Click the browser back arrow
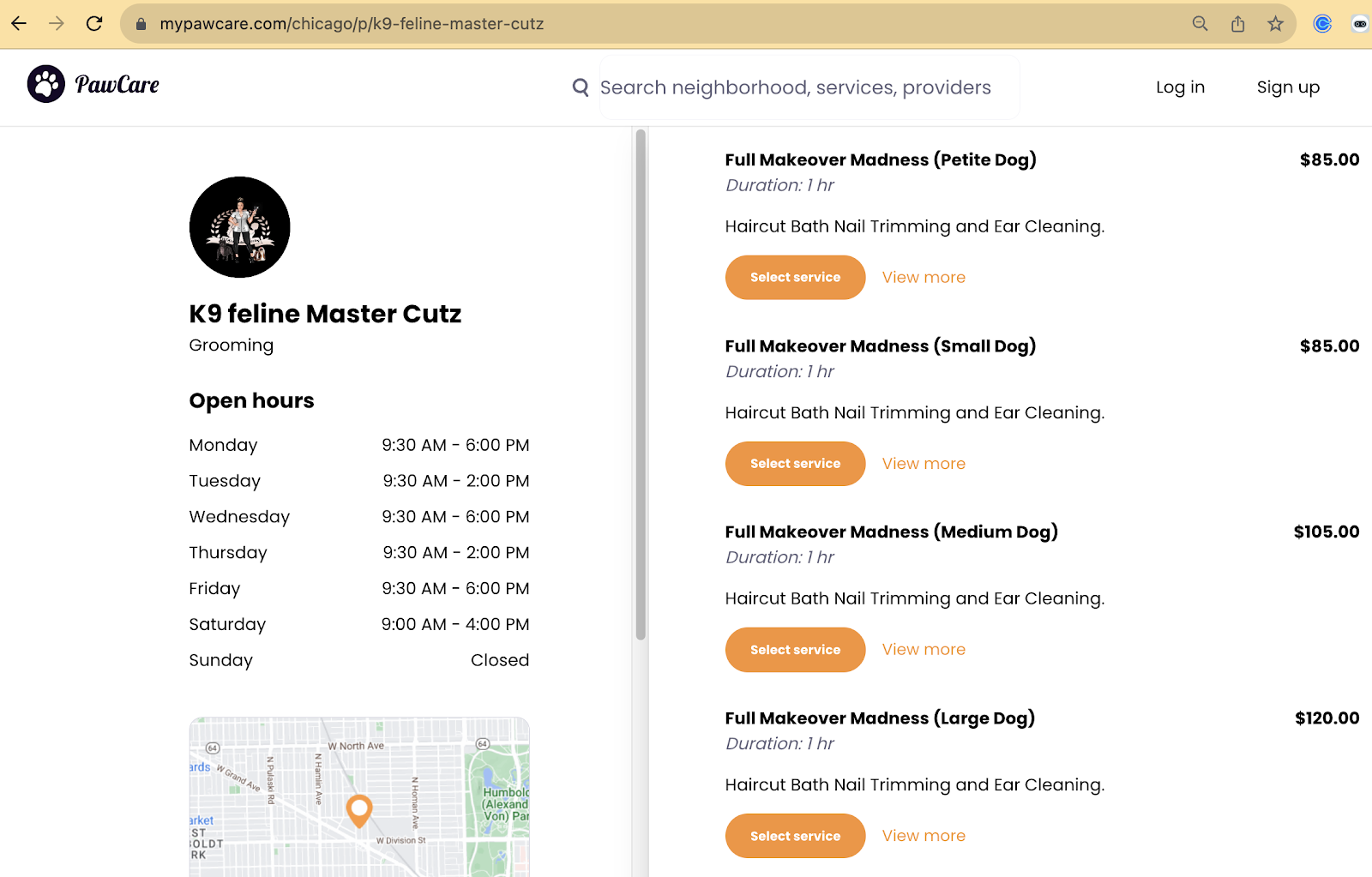Screen dimensions: 1372x877 [19, 24]
